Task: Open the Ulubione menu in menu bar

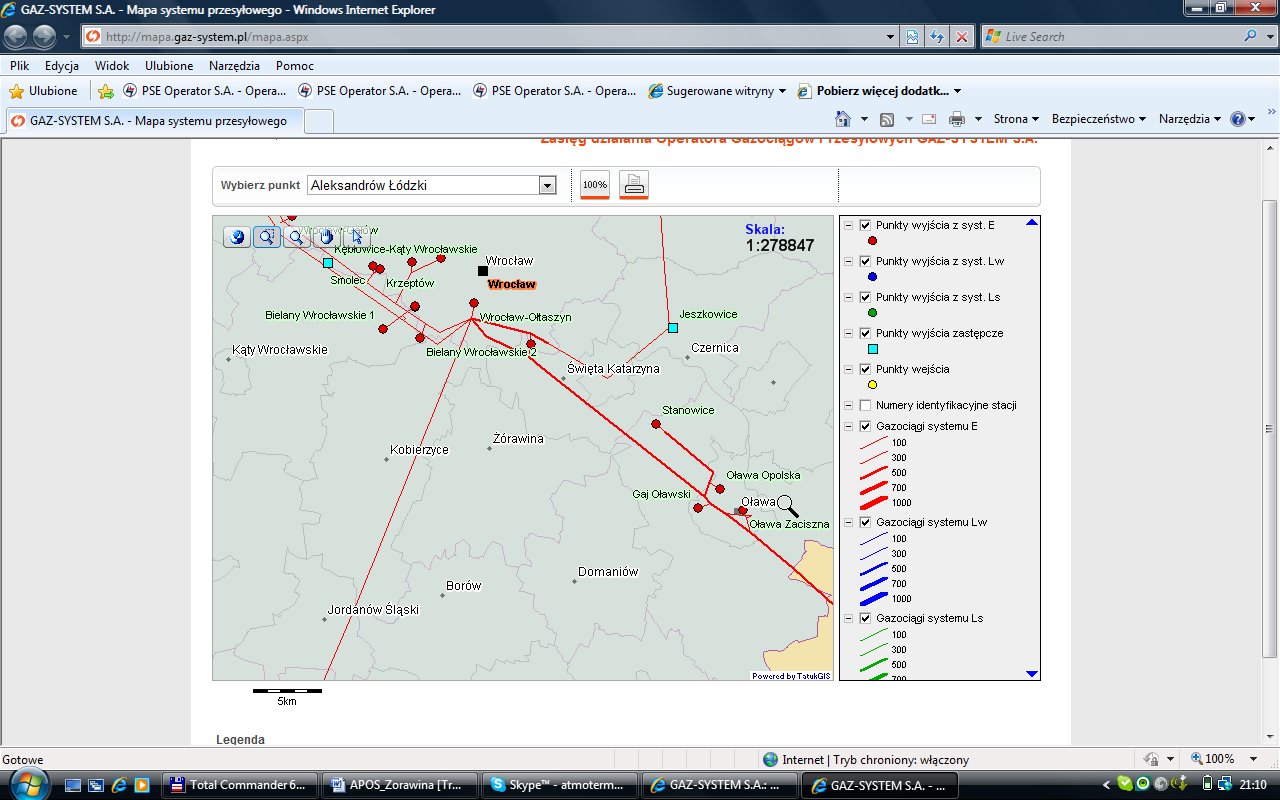Action: (x=169, y=65)
